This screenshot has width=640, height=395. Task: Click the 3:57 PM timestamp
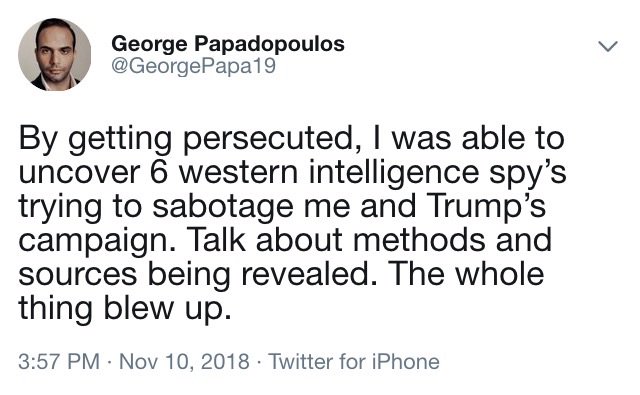pos(59,362)
